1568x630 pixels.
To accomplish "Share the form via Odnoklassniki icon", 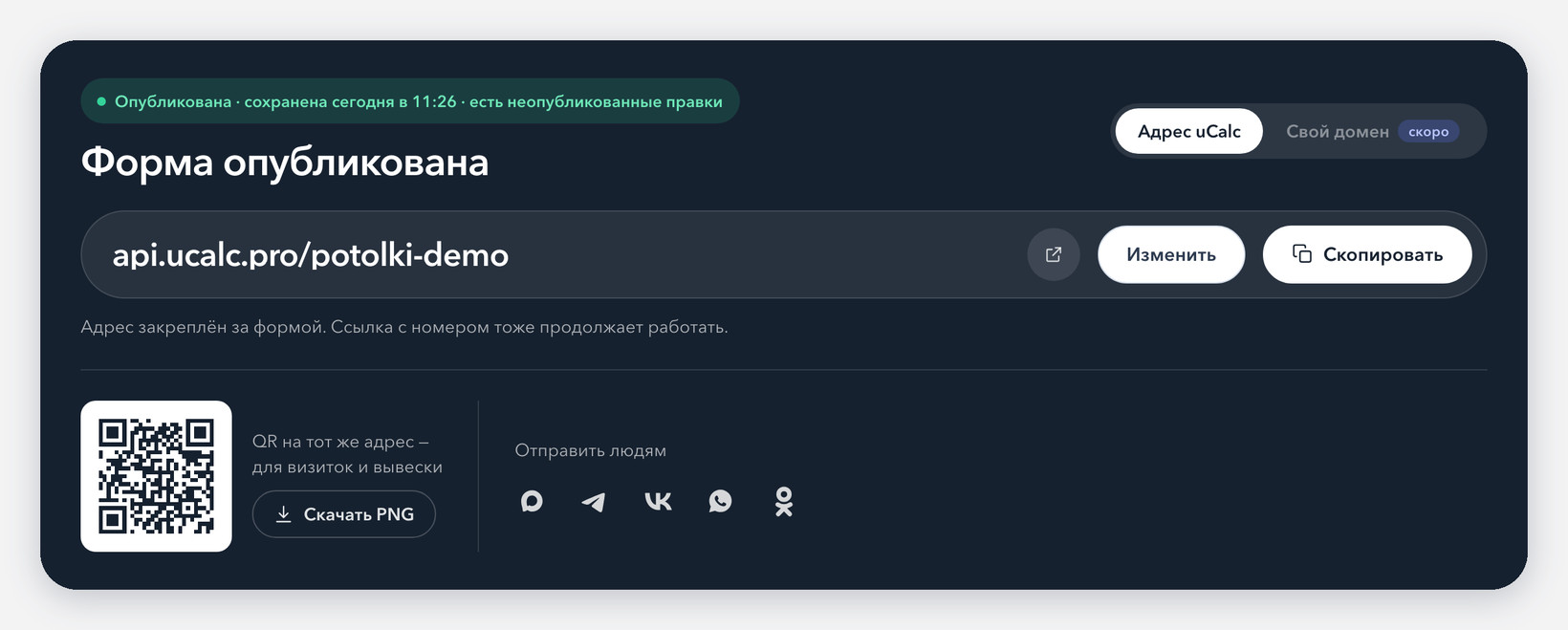I will coord(784,501).
